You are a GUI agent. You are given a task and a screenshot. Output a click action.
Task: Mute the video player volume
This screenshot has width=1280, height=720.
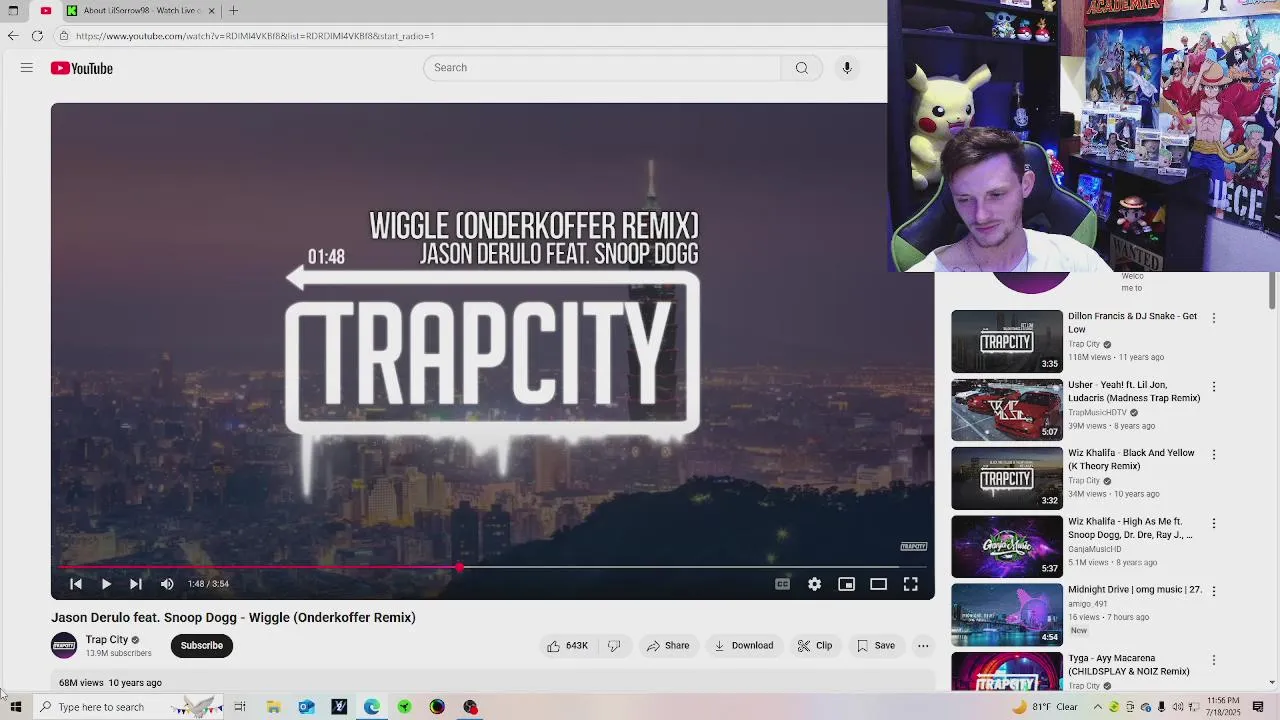pos(167,584)
